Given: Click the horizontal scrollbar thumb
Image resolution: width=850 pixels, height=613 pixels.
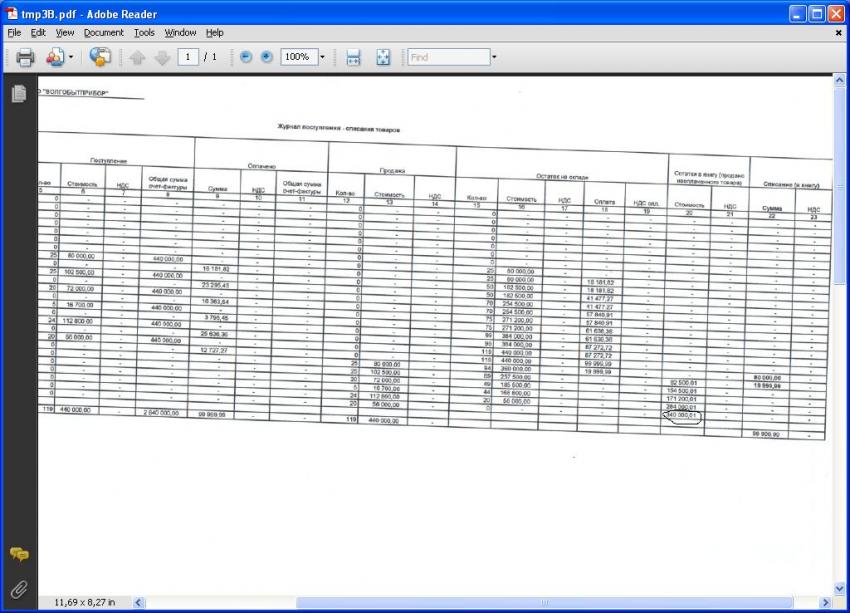Looking at the screenshot, I should coord(545,603).
